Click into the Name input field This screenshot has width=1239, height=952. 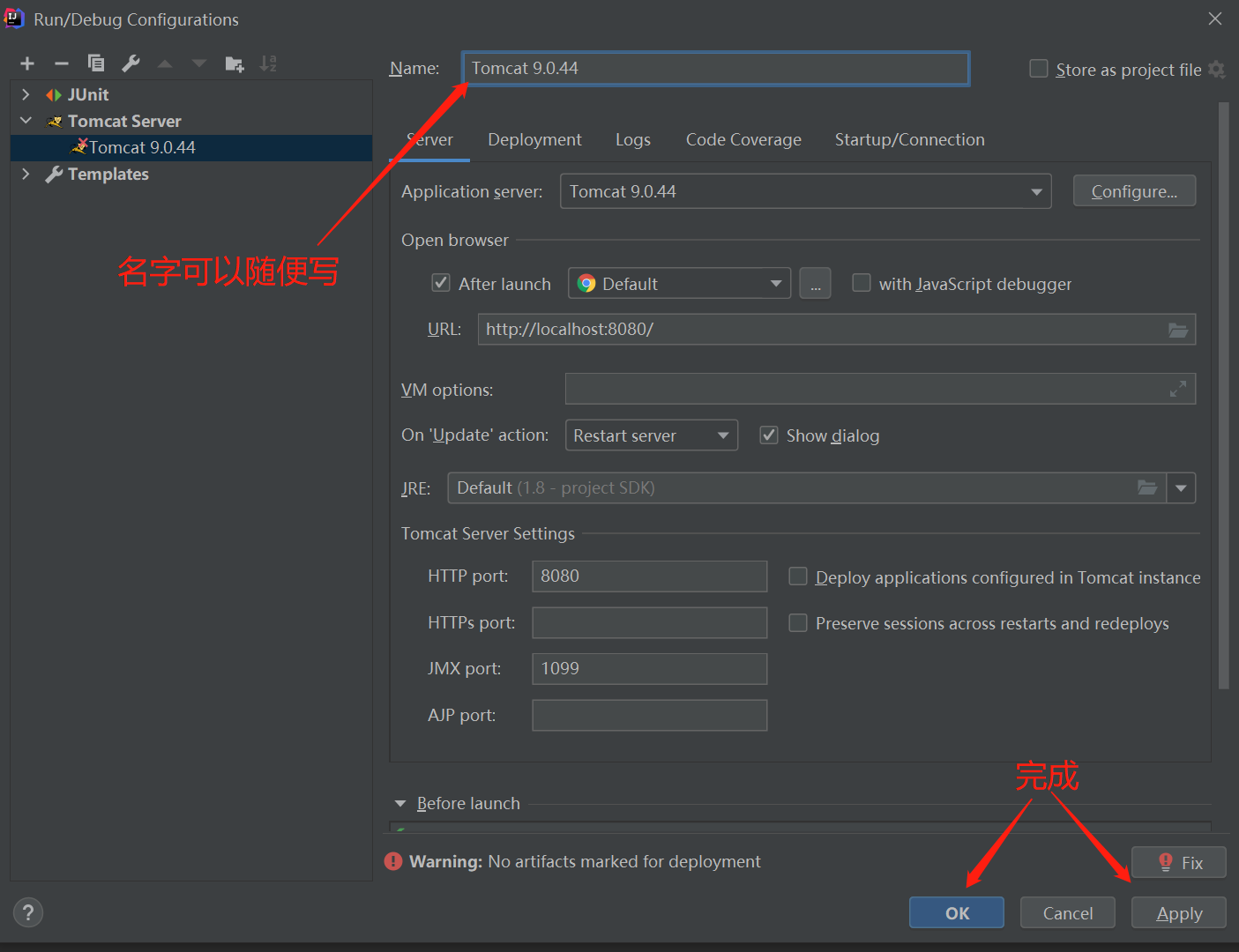click(715, 68)
